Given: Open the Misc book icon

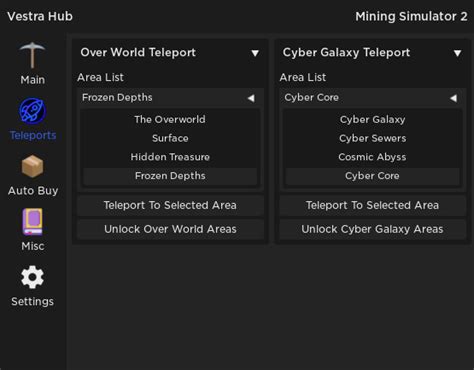Looking at the screenshot, I should pos(32,222).
